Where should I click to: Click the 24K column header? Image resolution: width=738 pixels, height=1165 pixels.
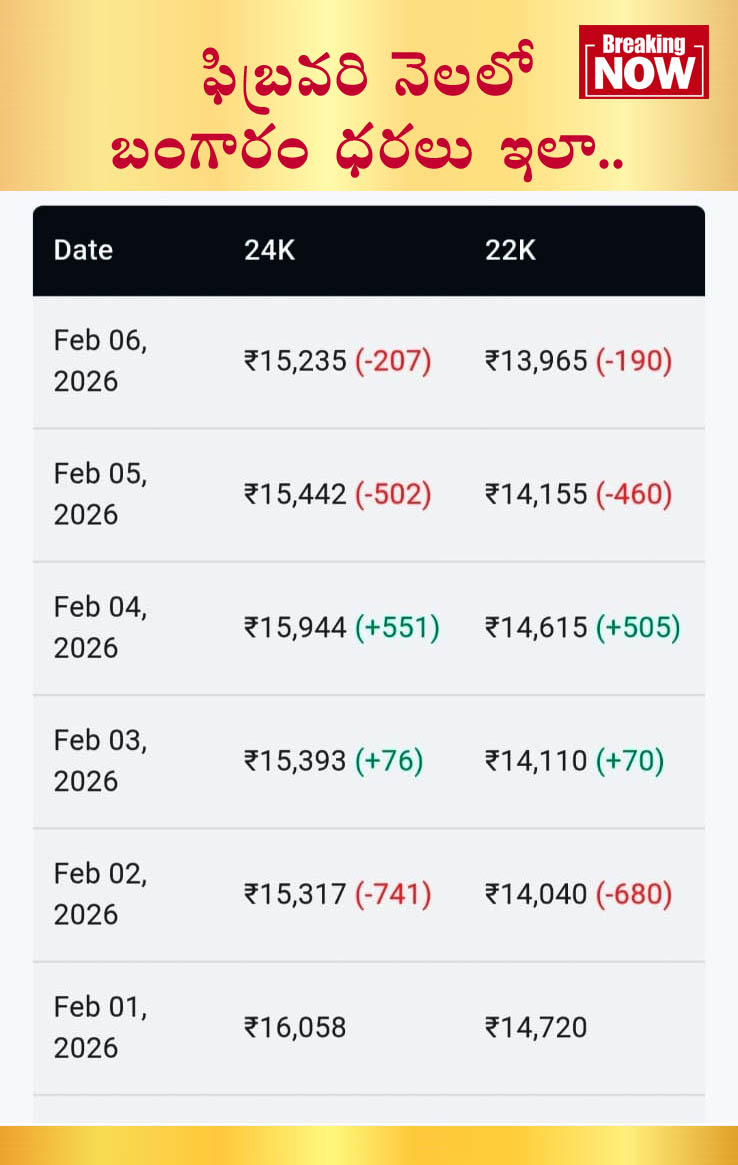(x=269, y=250)
